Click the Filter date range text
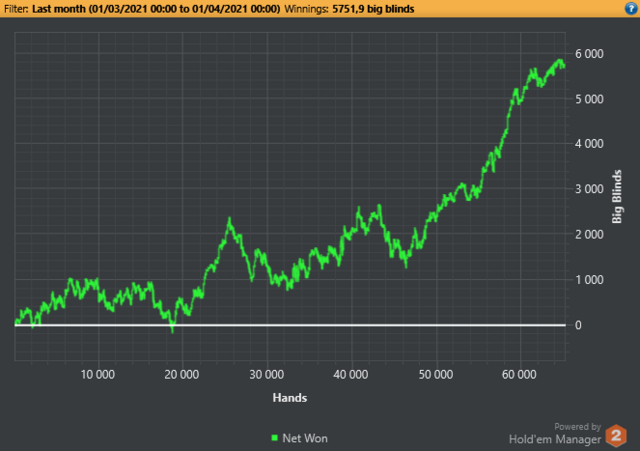640x451 pixels. (156, 9)
